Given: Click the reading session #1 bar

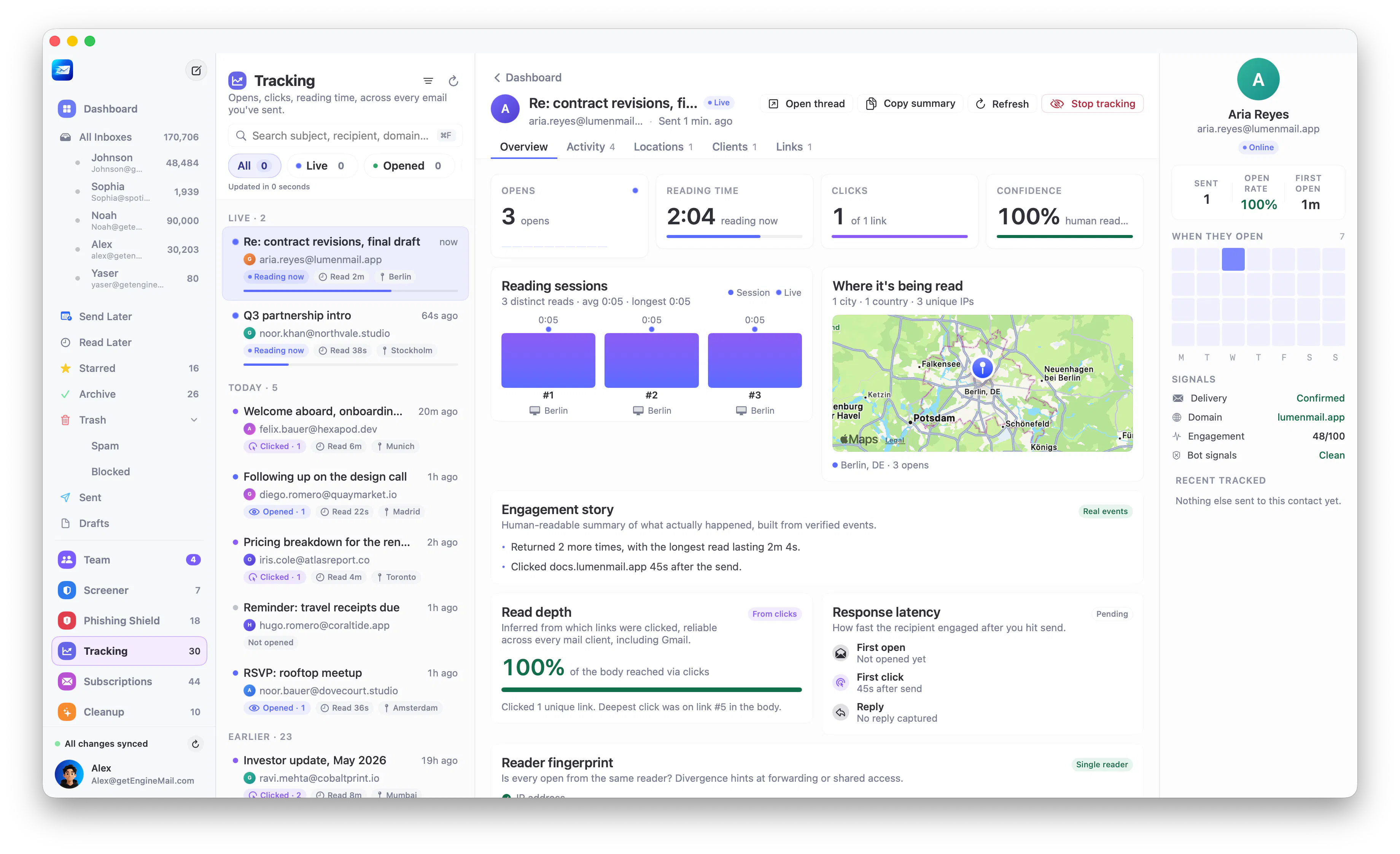Looking at the screenshot, I should [x=548, y=360].
